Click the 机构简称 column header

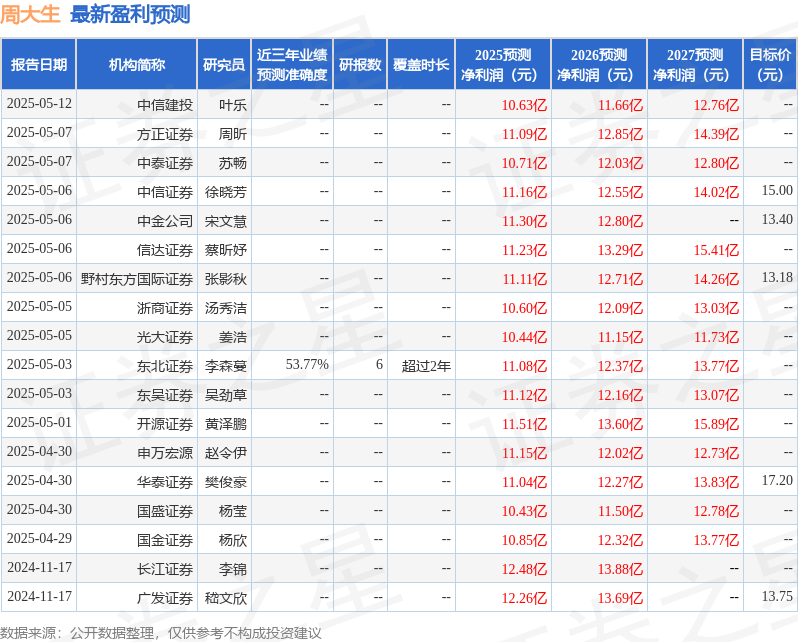pos(136,65)
